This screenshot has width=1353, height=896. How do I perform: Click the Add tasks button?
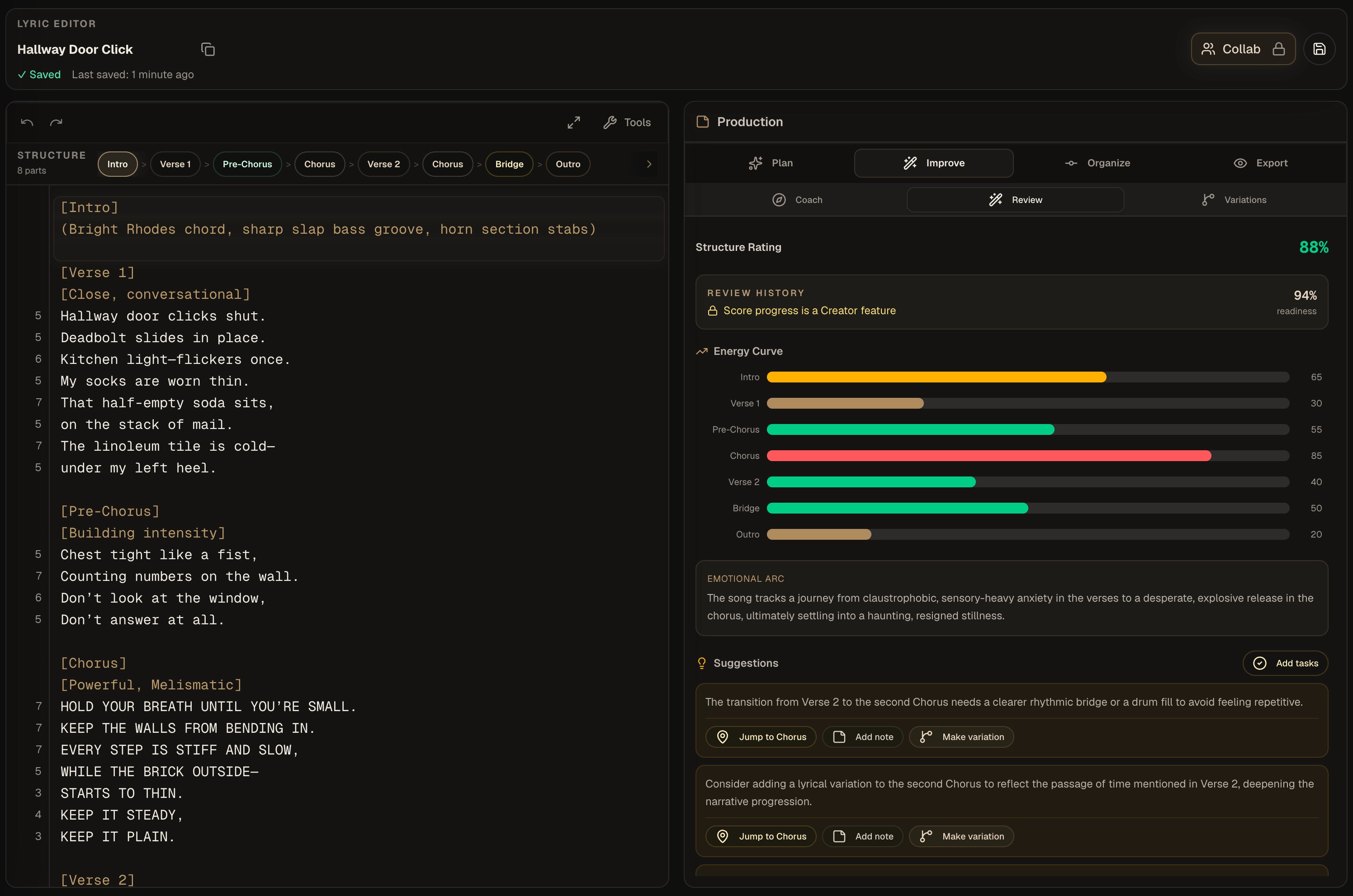(1285, 663)
